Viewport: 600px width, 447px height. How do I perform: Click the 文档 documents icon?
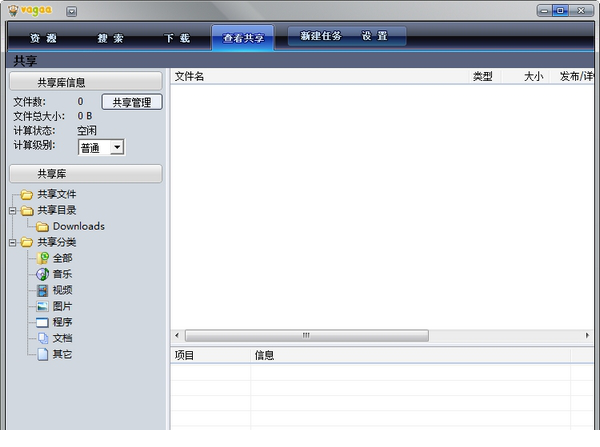coord(42,338)
